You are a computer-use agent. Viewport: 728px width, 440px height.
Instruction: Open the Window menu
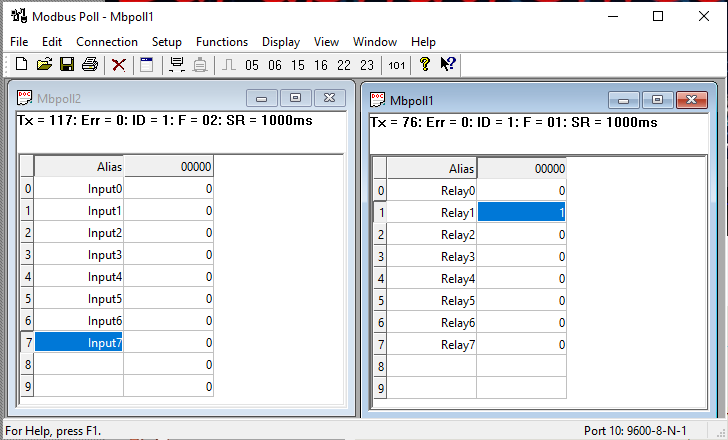coord(375,42)
